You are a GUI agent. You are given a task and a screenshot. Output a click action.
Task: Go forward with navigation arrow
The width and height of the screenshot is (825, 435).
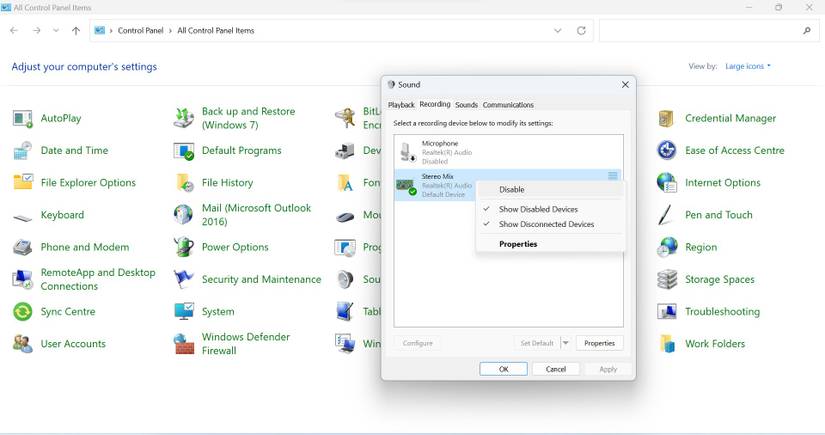36,31
